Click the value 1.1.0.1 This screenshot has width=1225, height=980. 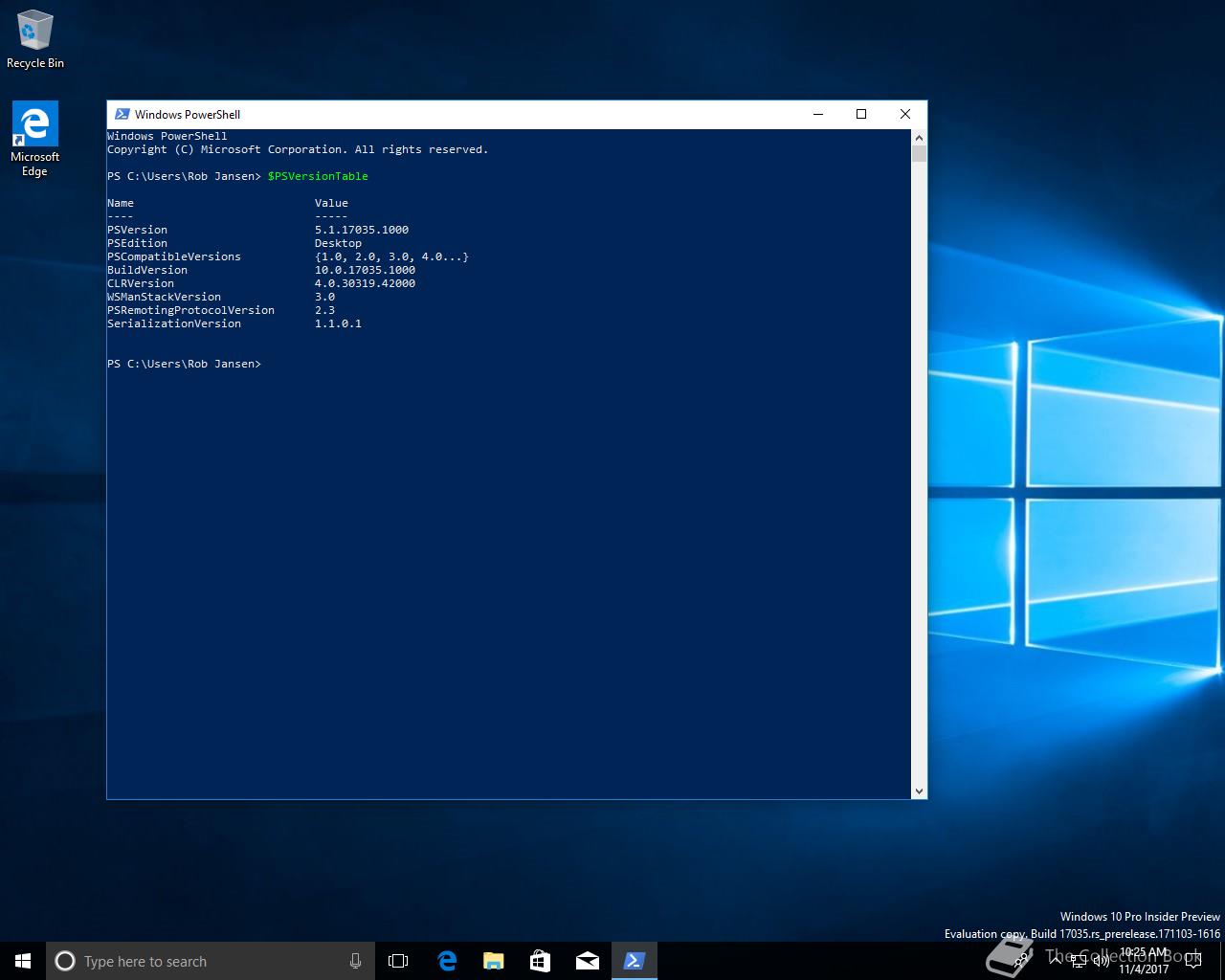pyautogui.click(x=338, y=323)
